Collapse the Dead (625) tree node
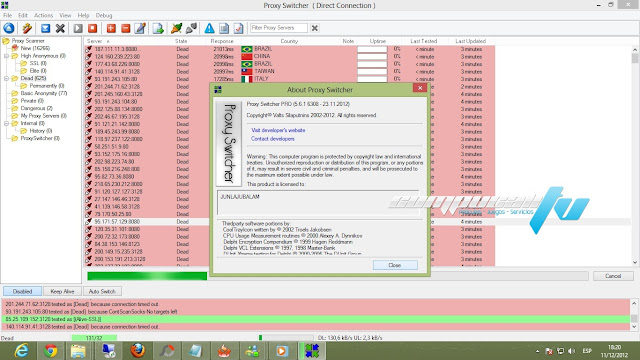This screenshot has width=640, height=360. [x=7, y=78]
